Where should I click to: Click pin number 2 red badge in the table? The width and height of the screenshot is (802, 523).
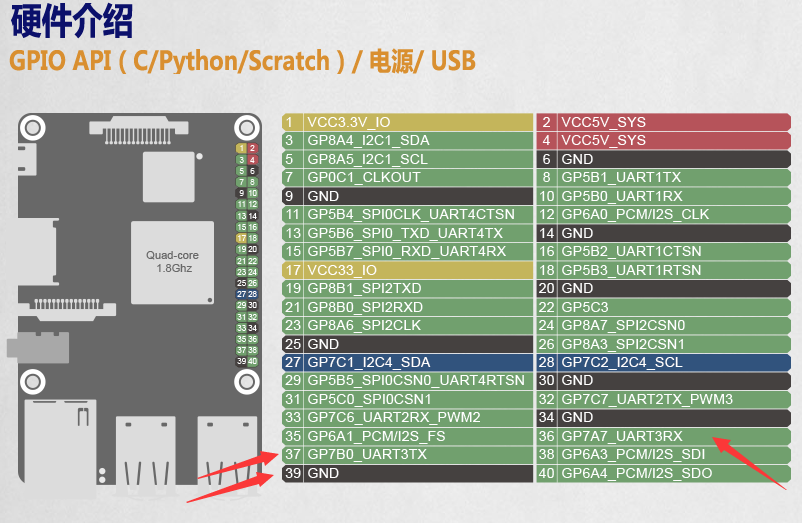click(x=546, y=122)
